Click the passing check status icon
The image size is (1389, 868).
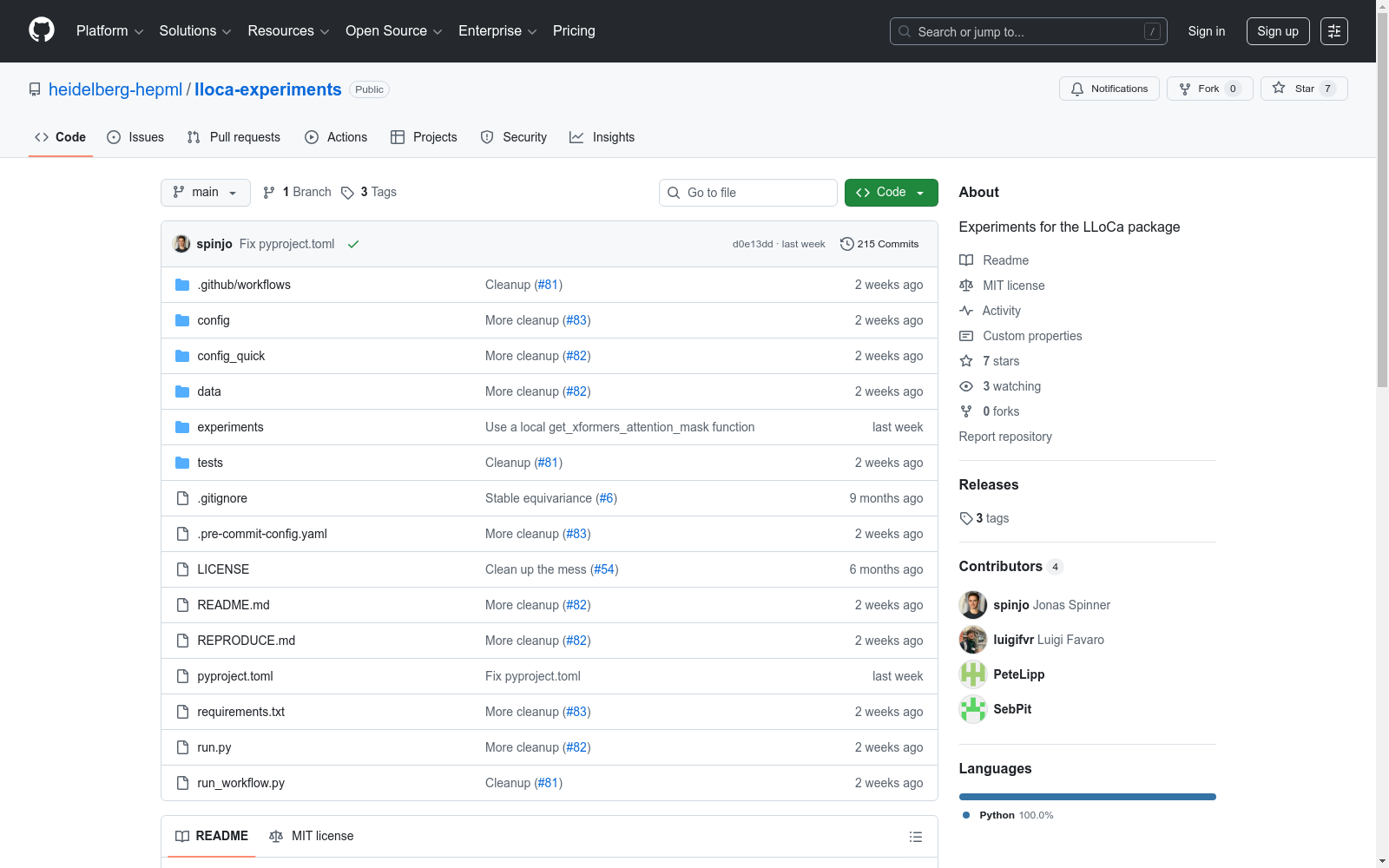coord(353,244)
